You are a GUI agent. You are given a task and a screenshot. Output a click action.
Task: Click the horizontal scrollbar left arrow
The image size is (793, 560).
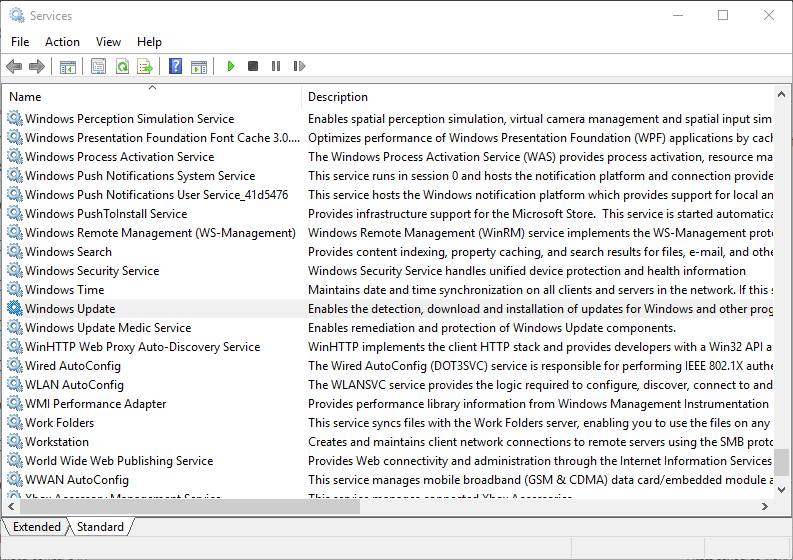point(11,506)
